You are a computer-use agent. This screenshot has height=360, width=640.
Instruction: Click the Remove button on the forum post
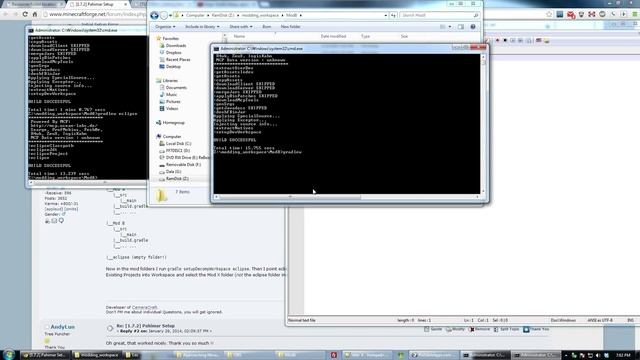pos(479,329)
